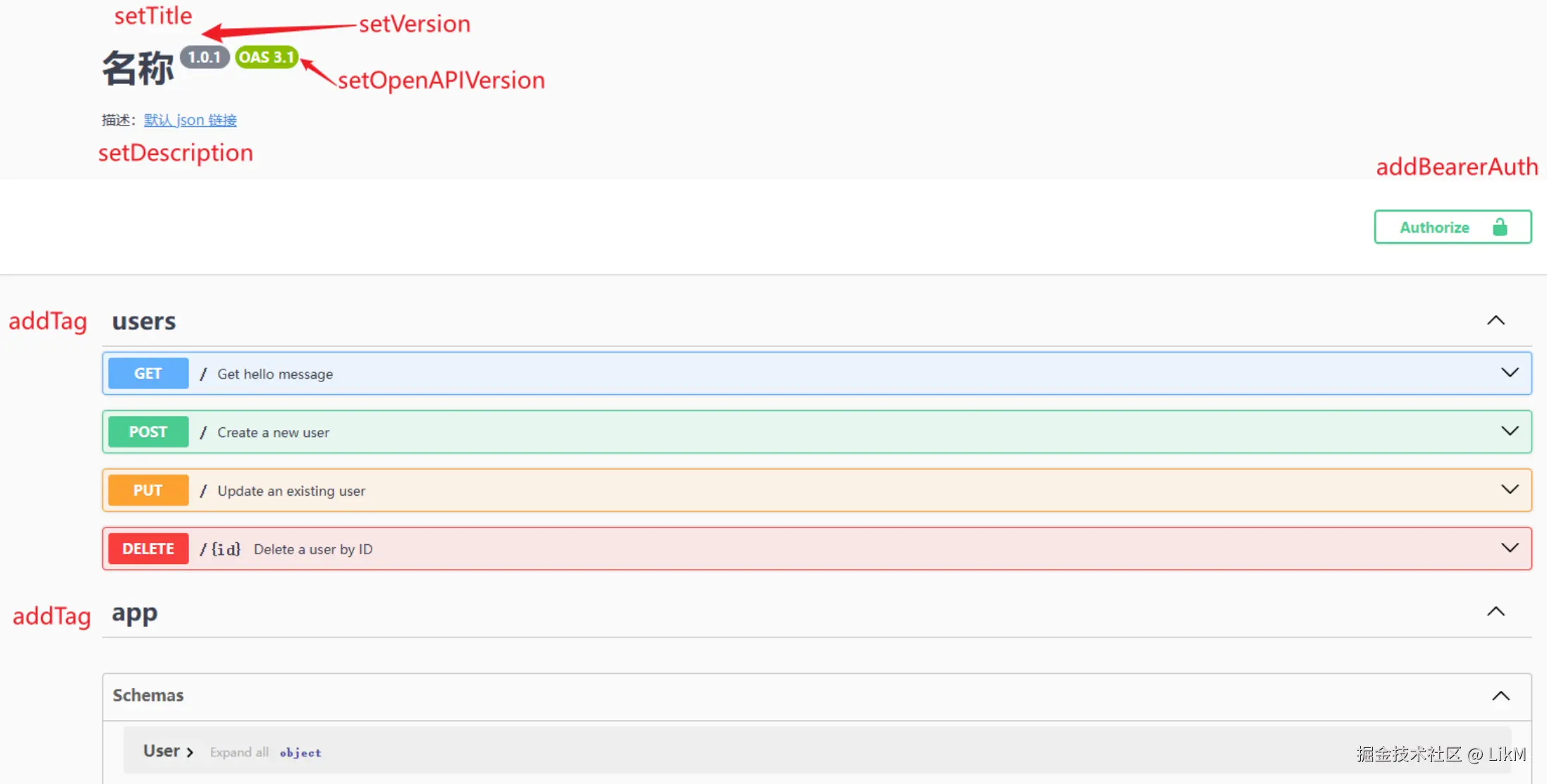Expand the GET hello message row chevron
The height and width of the screenshot is (784, 1547).
[1509, 373]
